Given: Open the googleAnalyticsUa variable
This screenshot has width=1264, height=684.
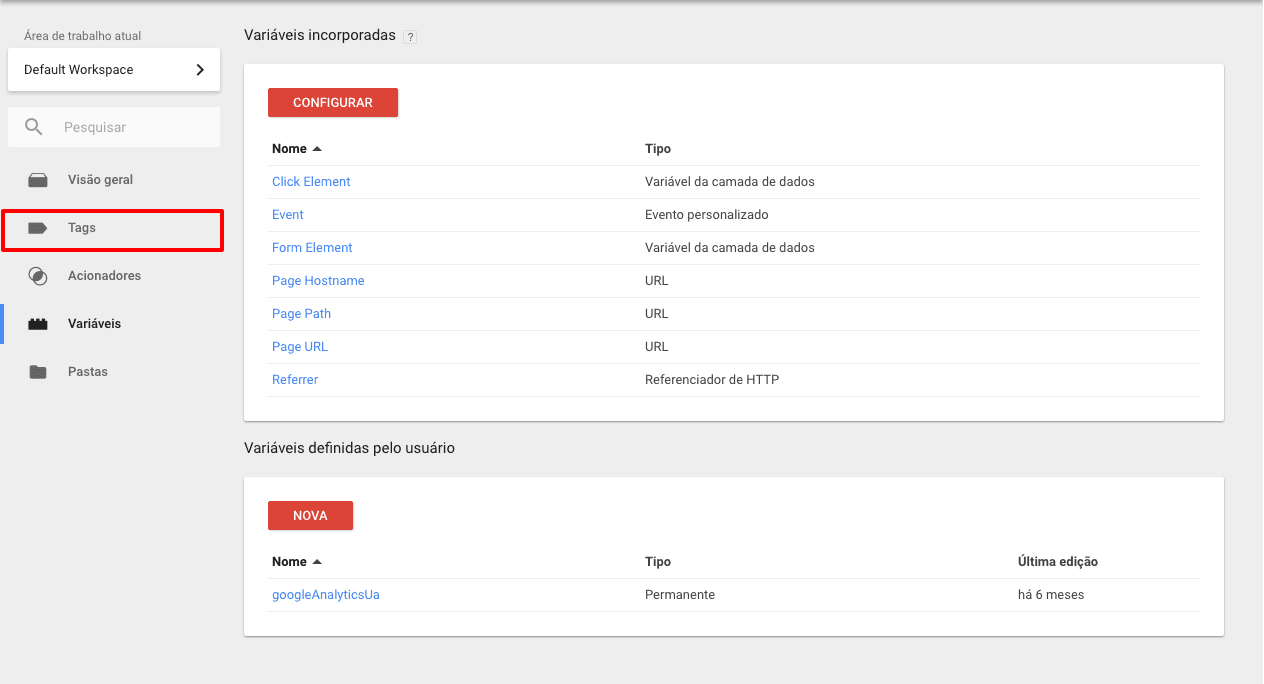Looking at the screenshot, I should click(325, 594).
